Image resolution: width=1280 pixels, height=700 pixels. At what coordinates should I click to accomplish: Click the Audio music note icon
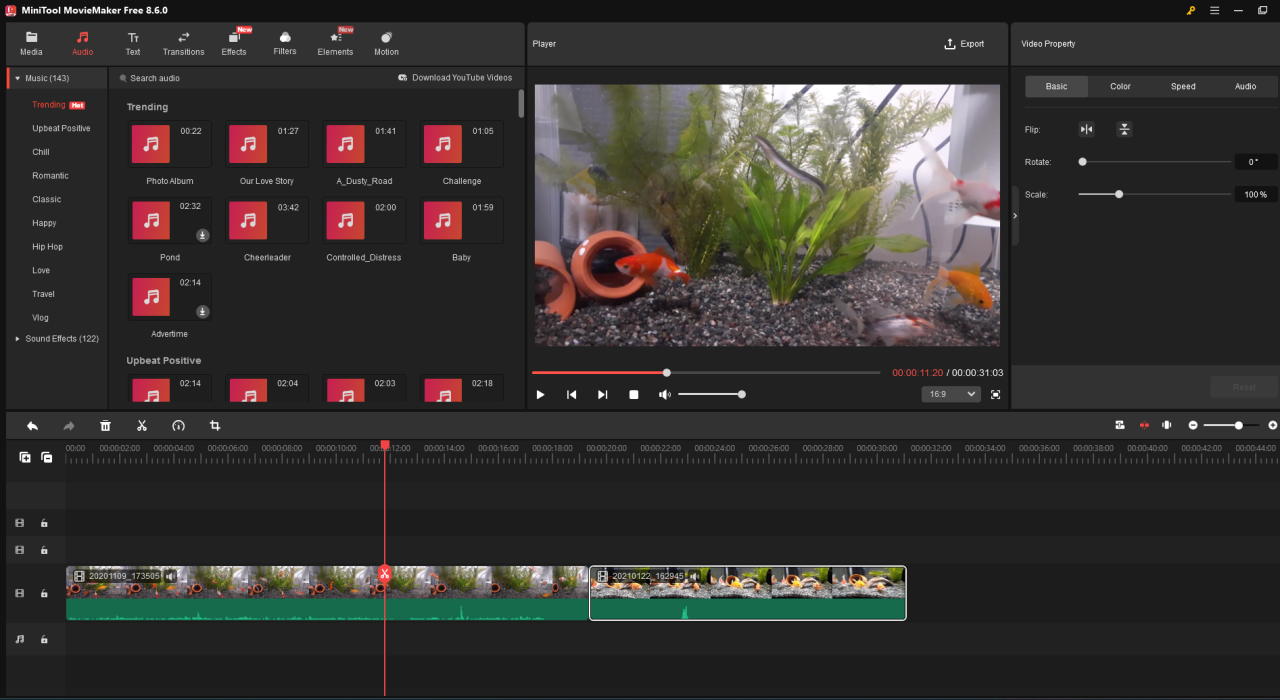click(83, 37)
